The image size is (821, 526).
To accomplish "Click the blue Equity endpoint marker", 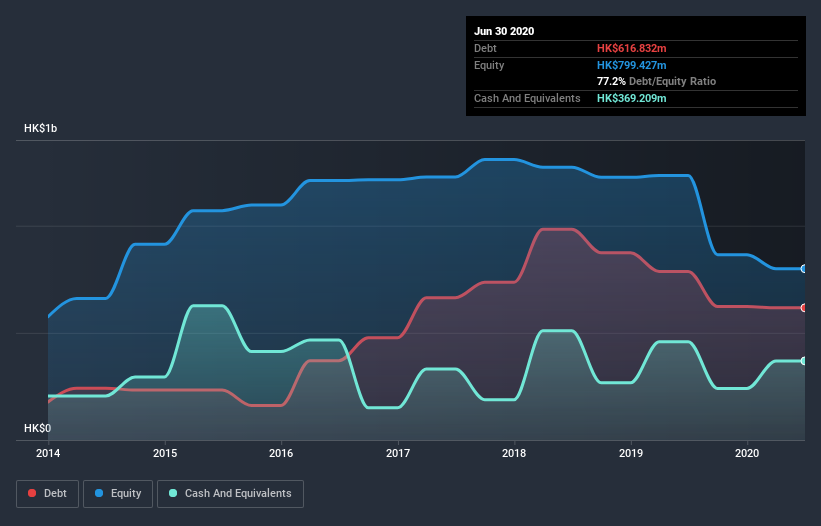I will coord(804,268).
